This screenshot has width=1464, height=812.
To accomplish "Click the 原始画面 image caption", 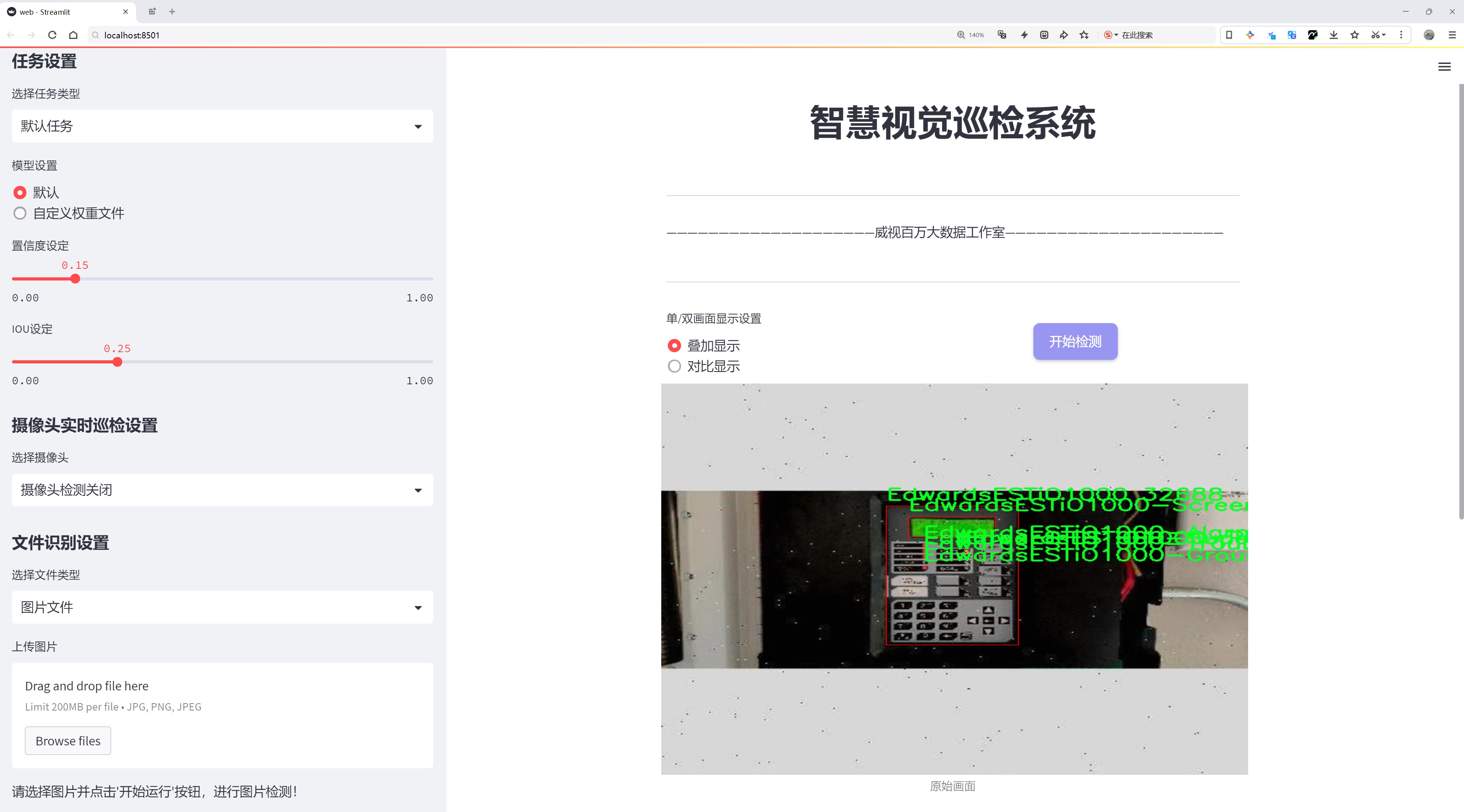I will click(x=952, y=786).
